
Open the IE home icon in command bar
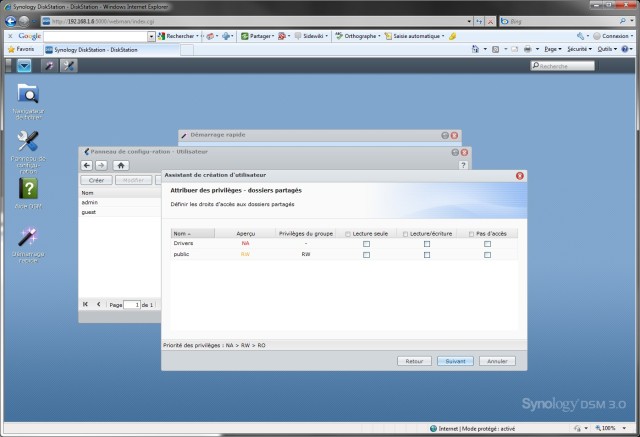475,49
